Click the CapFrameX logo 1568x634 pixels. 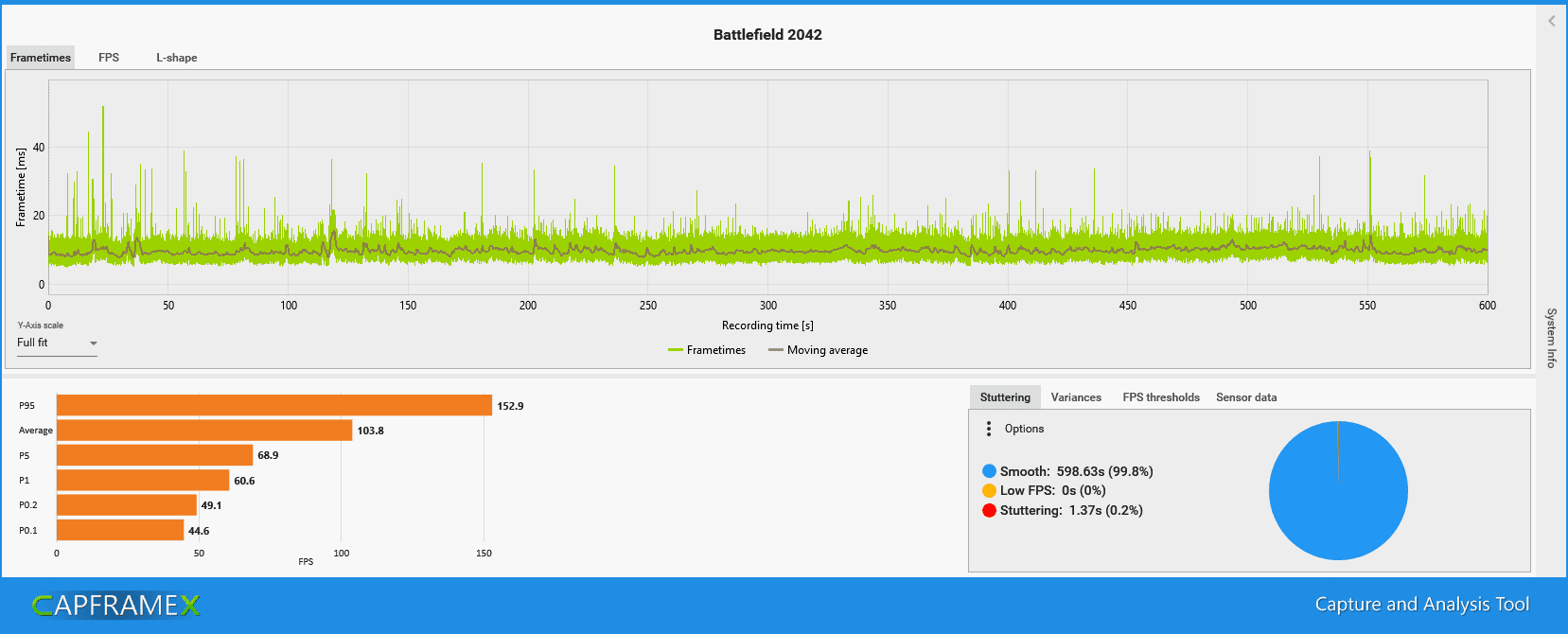115,606
